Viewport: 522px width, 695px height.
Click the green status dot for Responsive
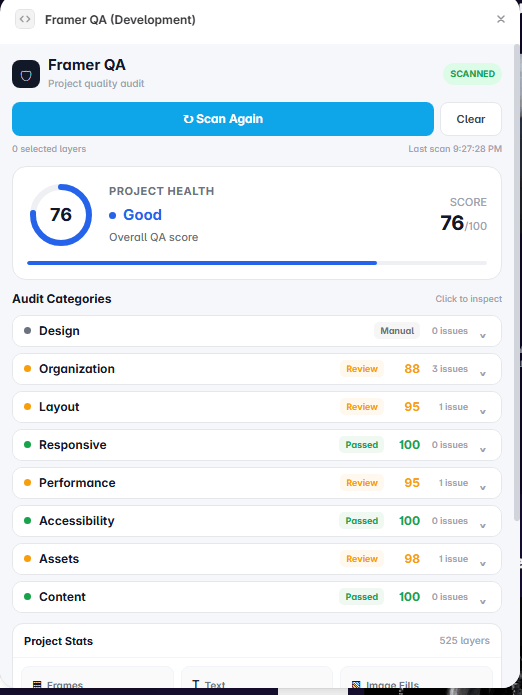point(27,445)
